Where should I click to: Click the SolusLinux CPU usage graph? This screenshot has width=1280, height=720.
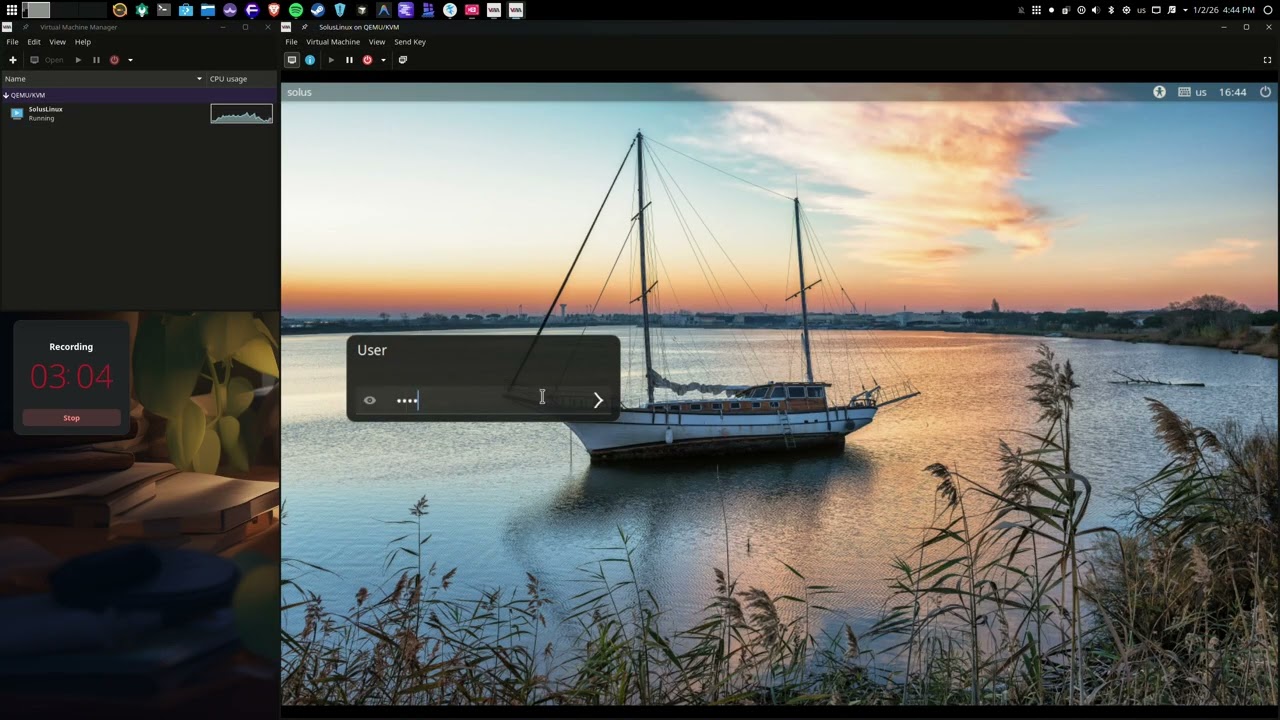(x=241, y=113)
